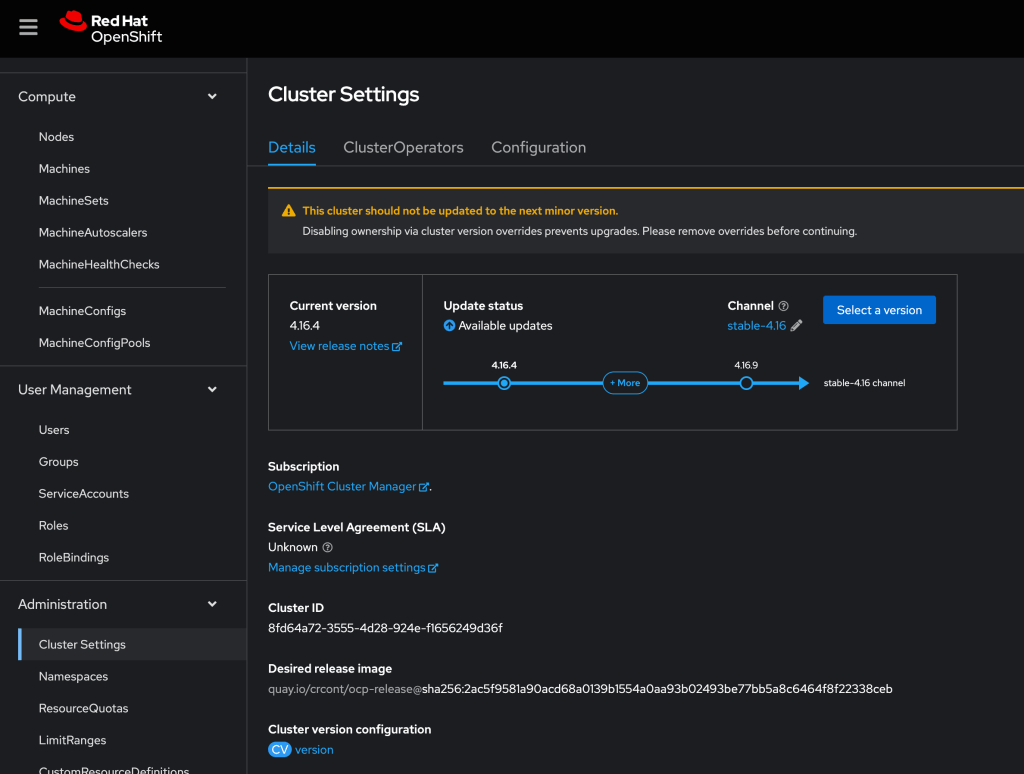Image resolution: width=1024 pixels, height=774 pixels.
Task: Click the Available updates arrow icon
Action: (x=449, y=326)
